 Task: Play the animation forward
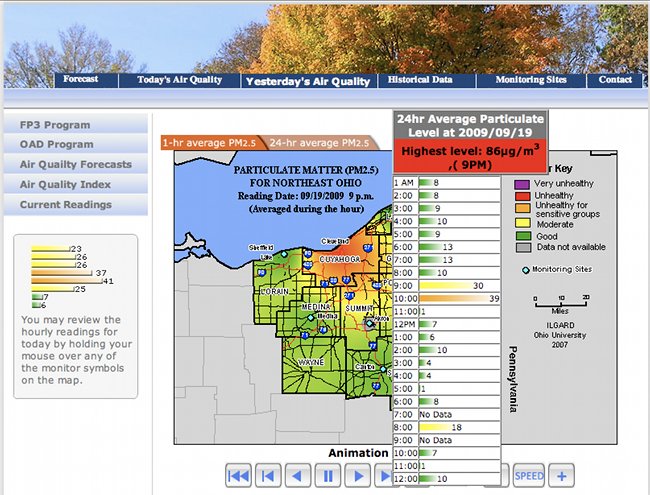tap(358, 476)
